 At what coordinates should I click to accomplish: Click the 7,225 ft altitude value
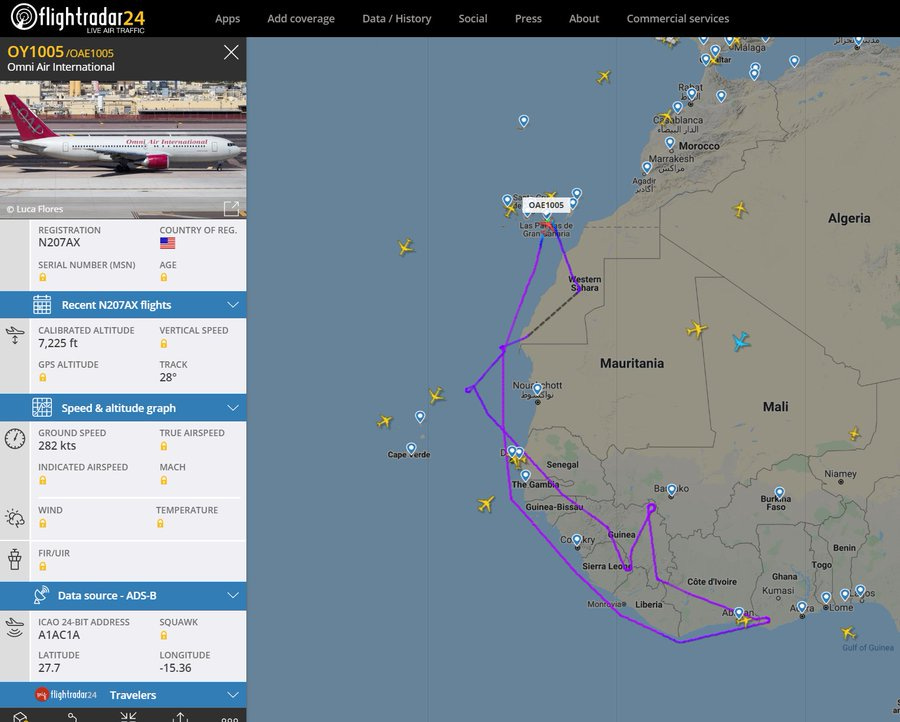point(57,343)
